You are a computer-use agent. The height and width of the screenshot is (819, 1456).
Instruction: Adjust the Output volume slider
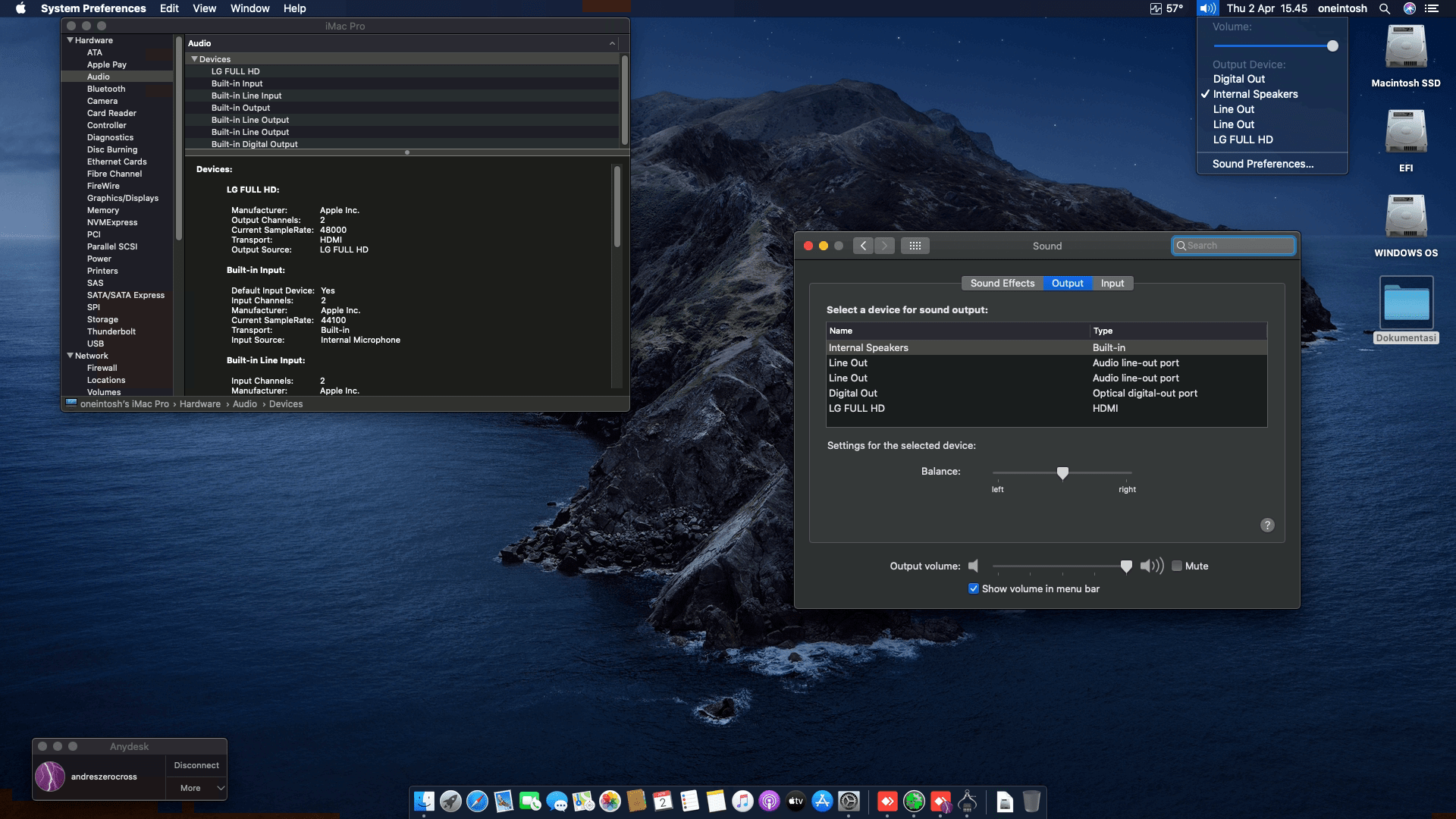click(x=1126, y=566)
